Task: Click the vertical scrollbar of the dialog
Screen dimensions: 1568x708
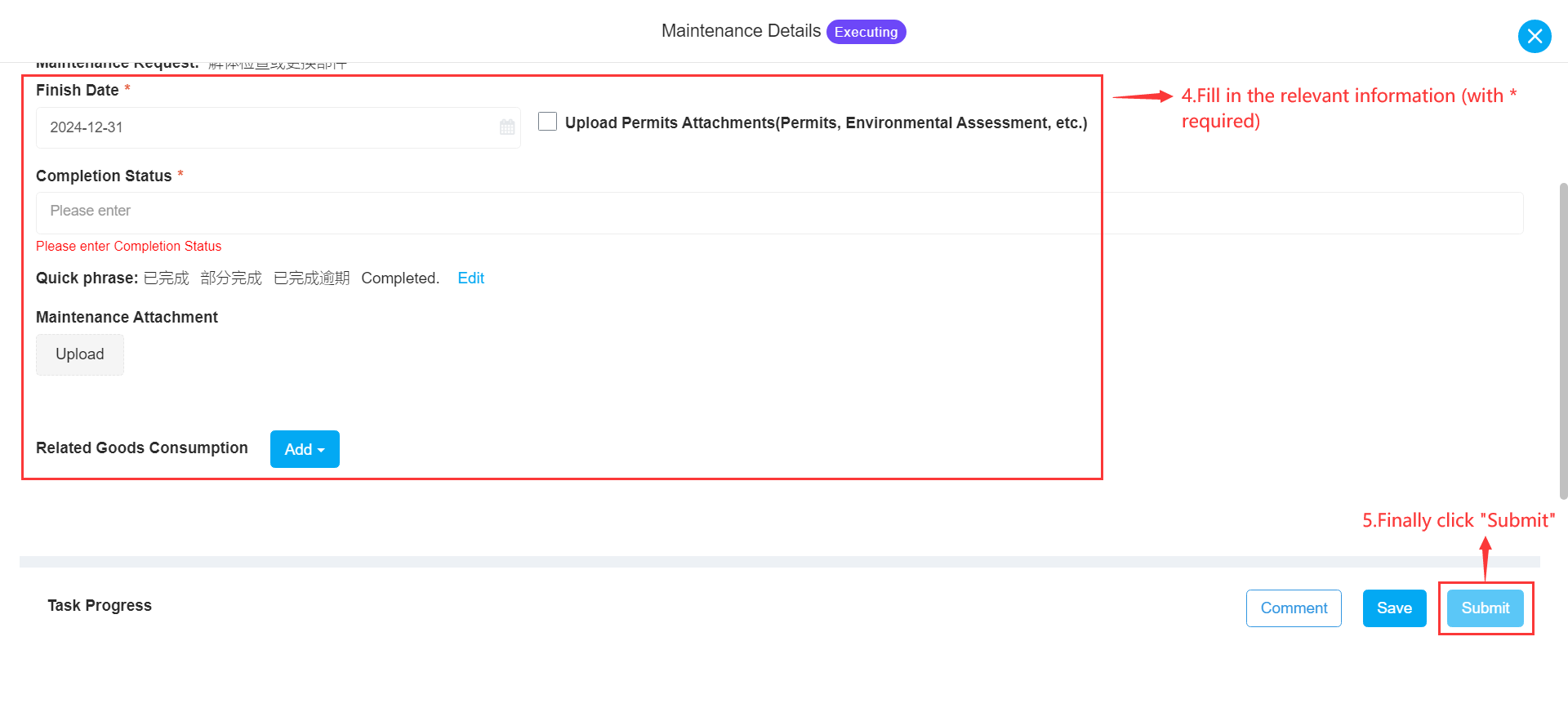Action: coord(1563,340)
